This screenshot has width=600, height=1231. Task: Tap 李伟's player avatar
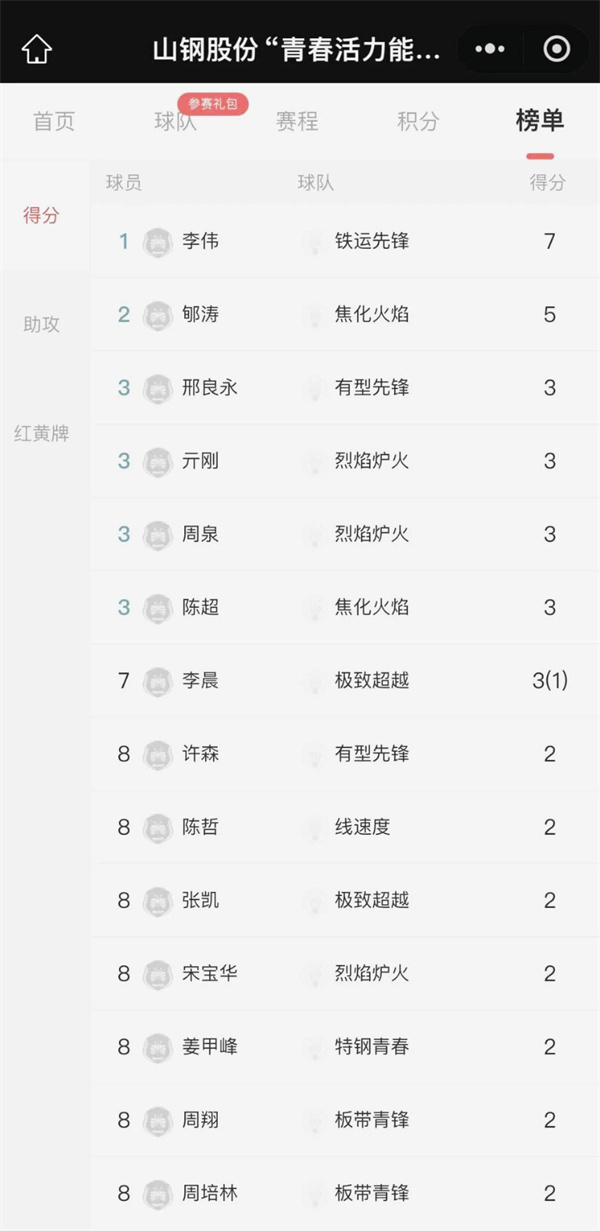158,242
